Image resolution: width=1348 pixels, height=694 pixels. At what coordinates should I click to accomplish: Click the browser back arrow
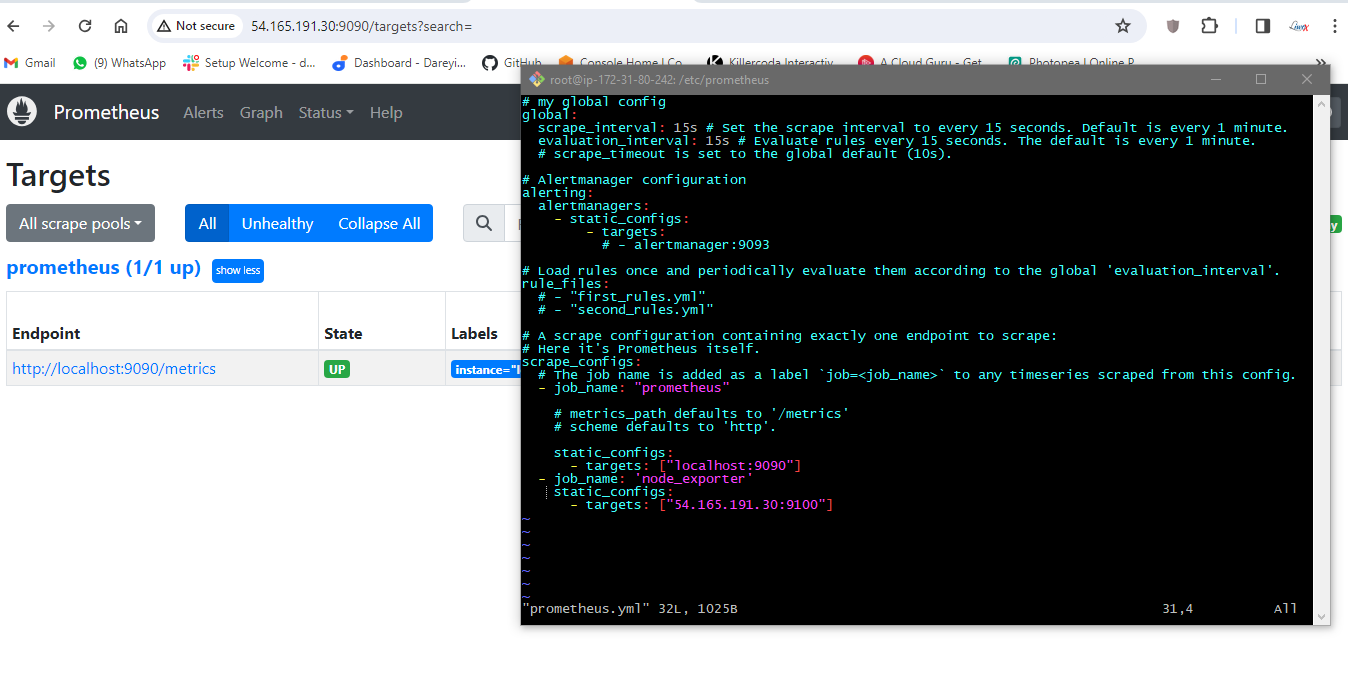pos(21,26)
